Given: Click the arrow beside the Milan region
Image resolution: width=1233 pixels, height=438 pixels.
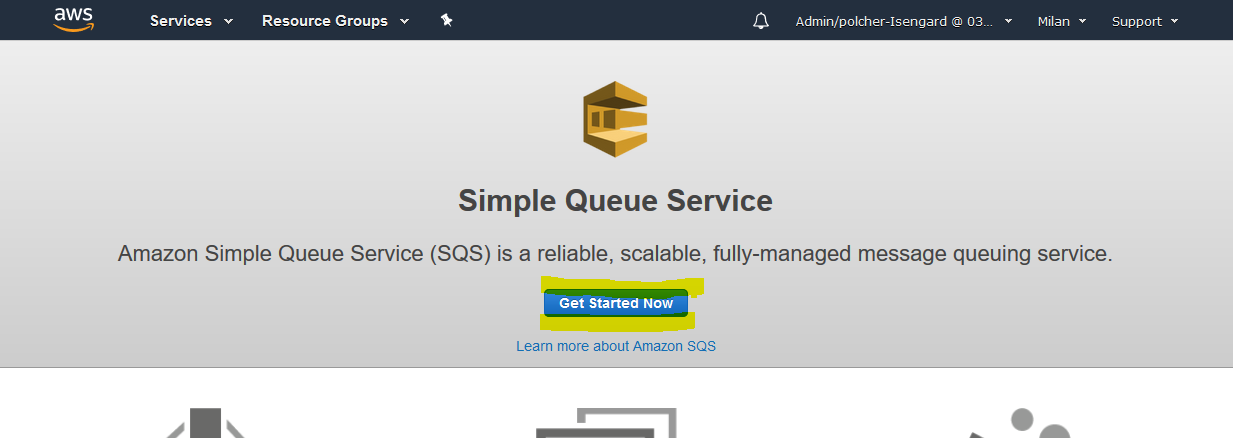Looking at the screenshot, I should tap(1082, 21).
